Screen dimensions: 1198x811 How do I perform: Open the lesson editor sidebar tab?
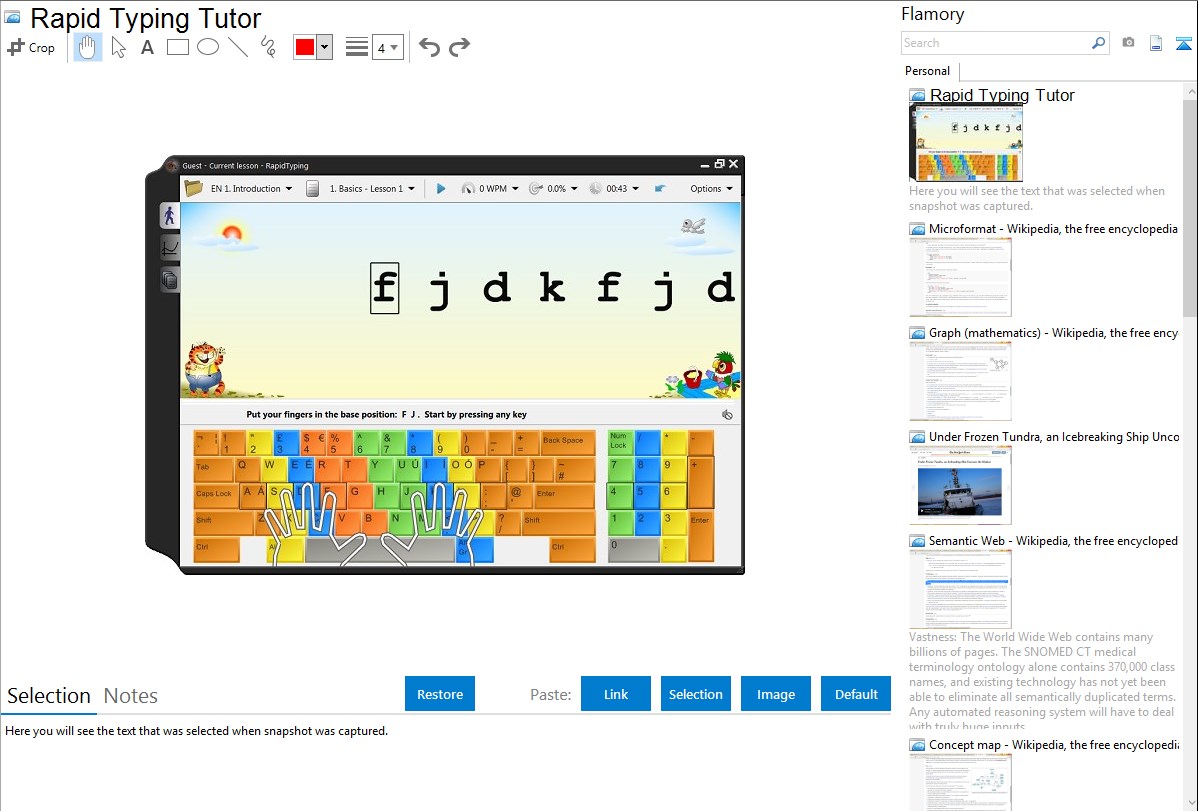point(170,281)
